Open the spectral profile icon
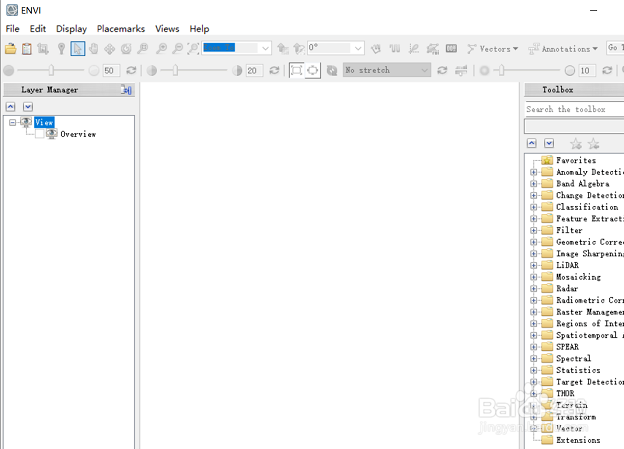The width and height of the screenshot is (624, 449). [x=395, y=49]
